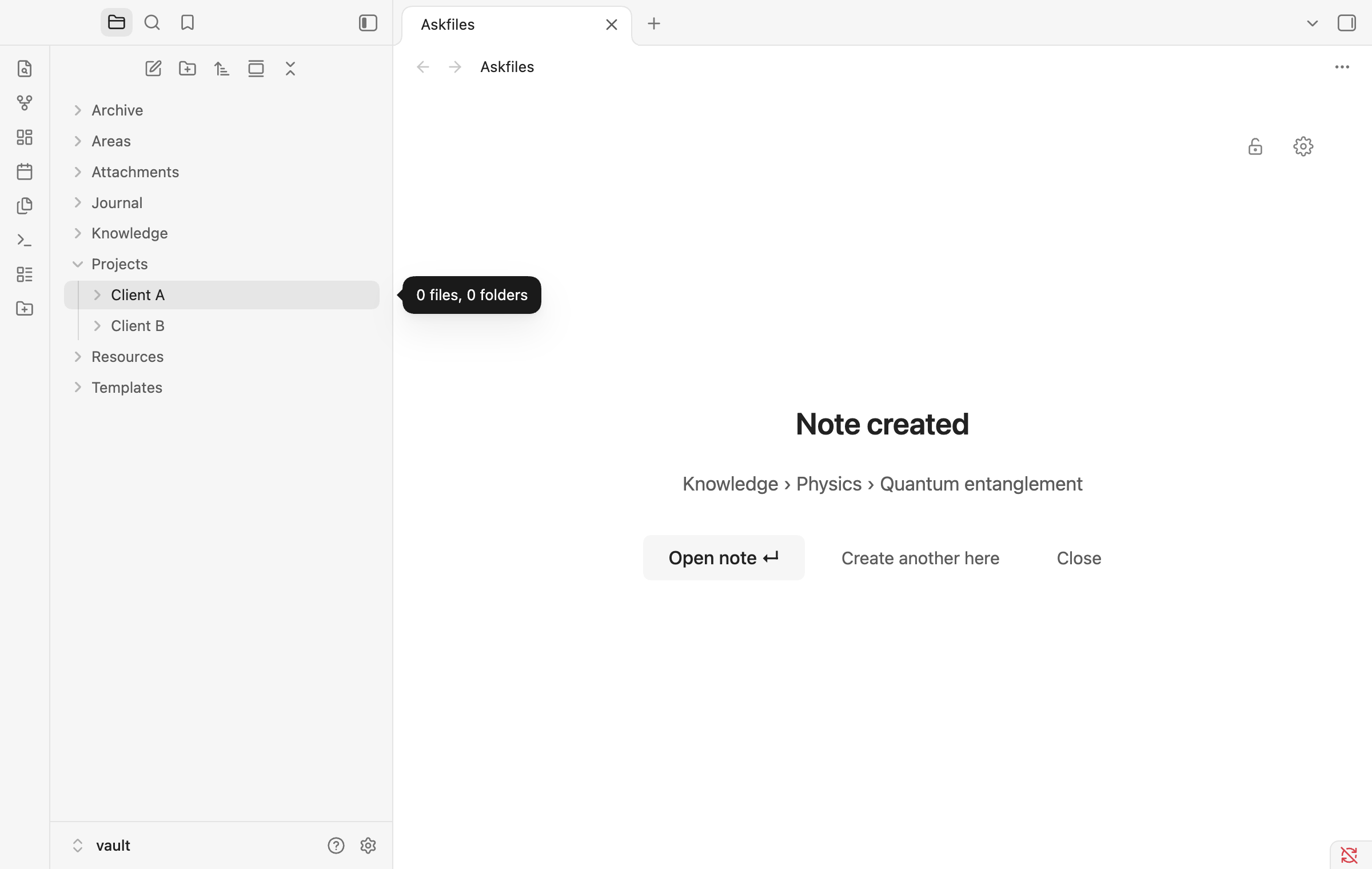Image resolution: width=1372 pixels, height=869 pixels.
Task: Select the Client A folder
Action: pos(222,295)
